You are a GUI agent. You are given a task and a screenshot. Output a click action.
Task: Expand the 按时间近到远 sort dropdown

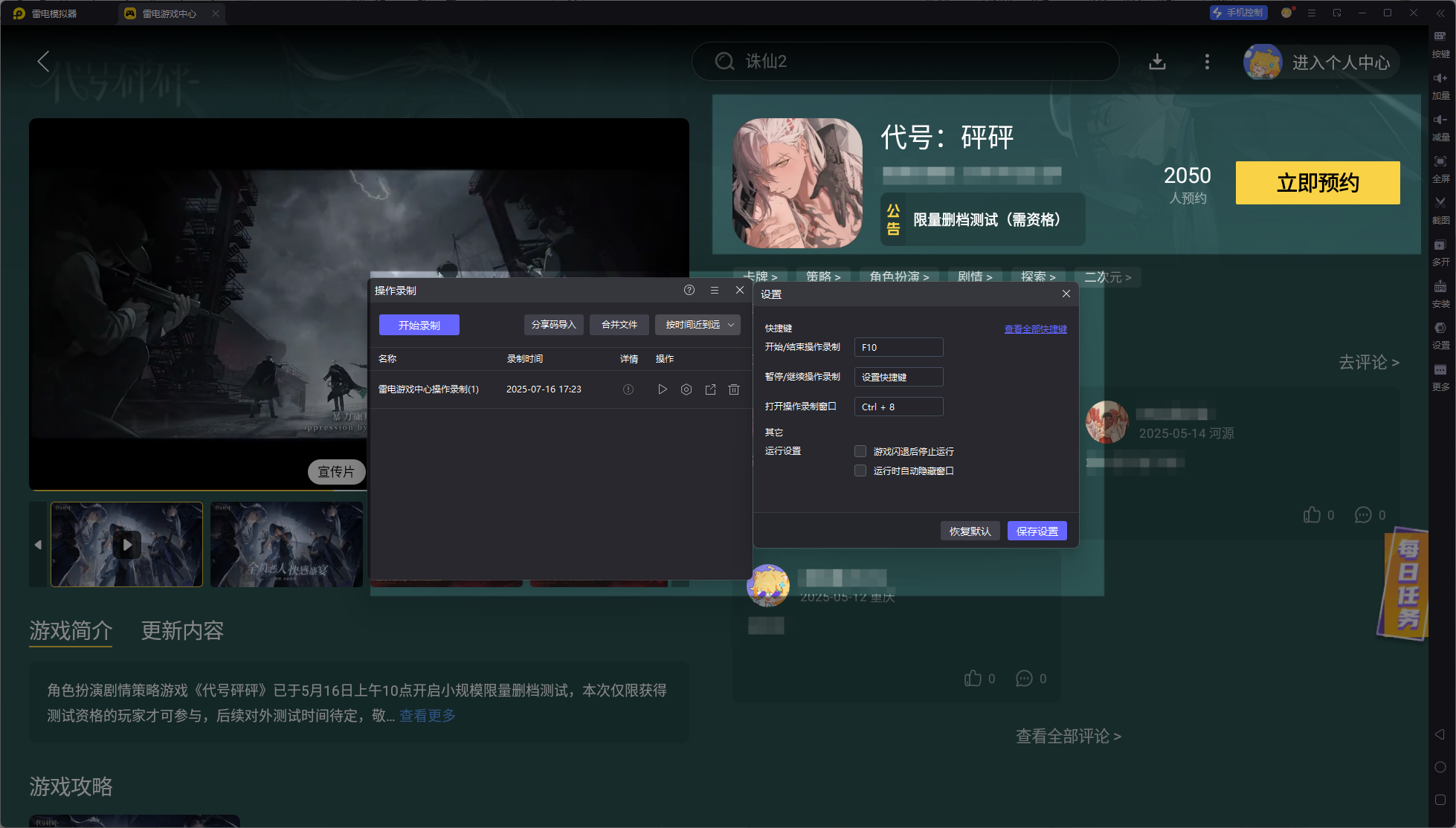698,325
